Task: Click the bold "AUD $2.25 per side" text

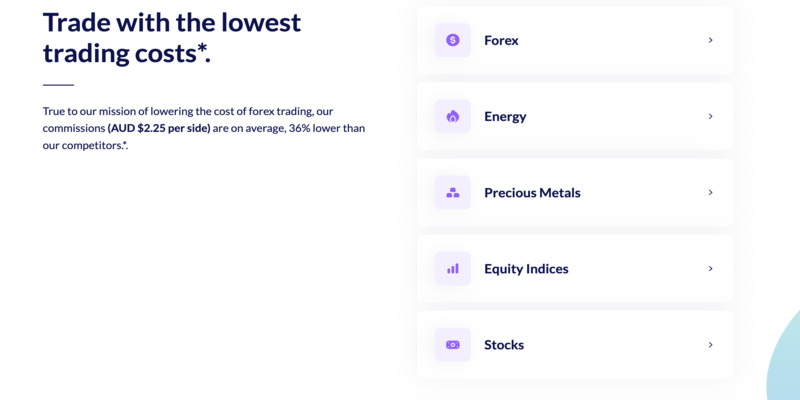Action: [159, 128]
